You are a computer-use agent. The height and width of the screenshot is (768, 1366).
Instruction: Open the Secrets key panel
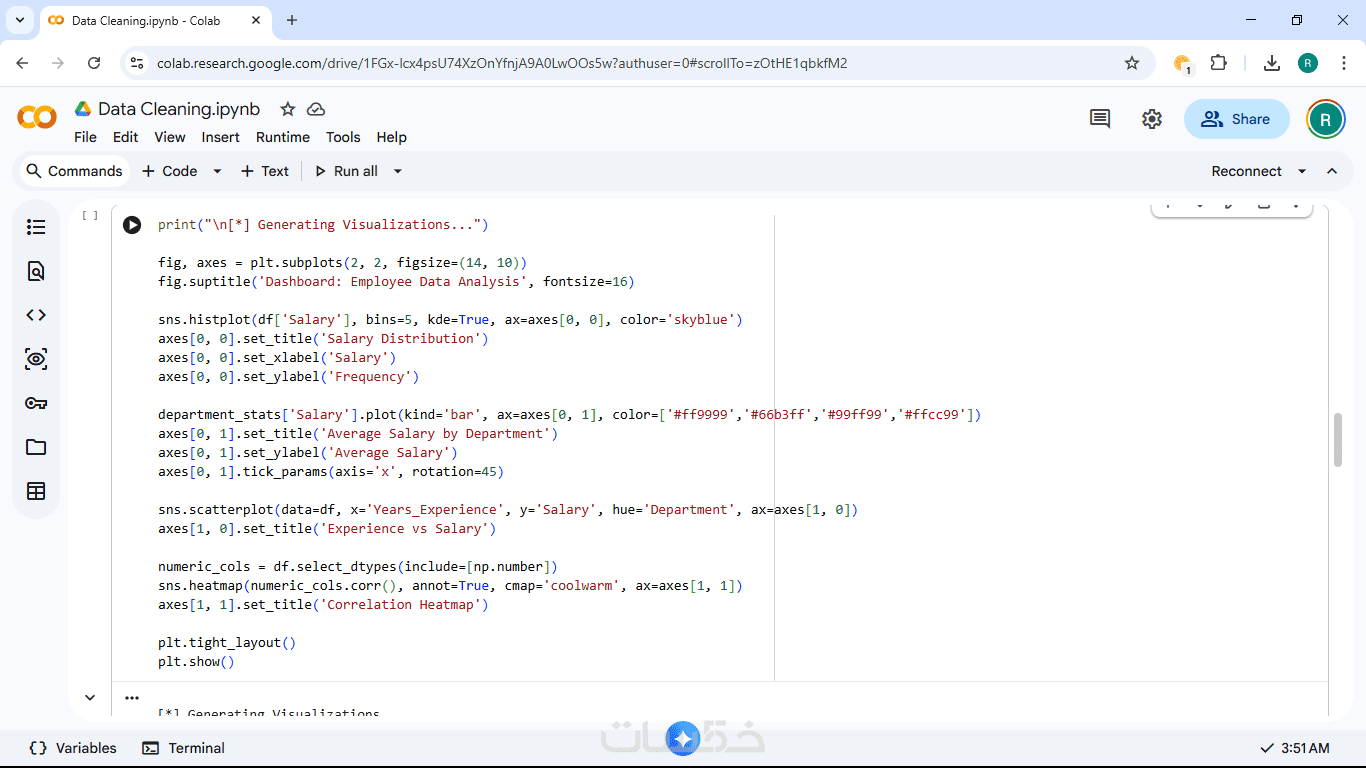click(x=36, y=403)
